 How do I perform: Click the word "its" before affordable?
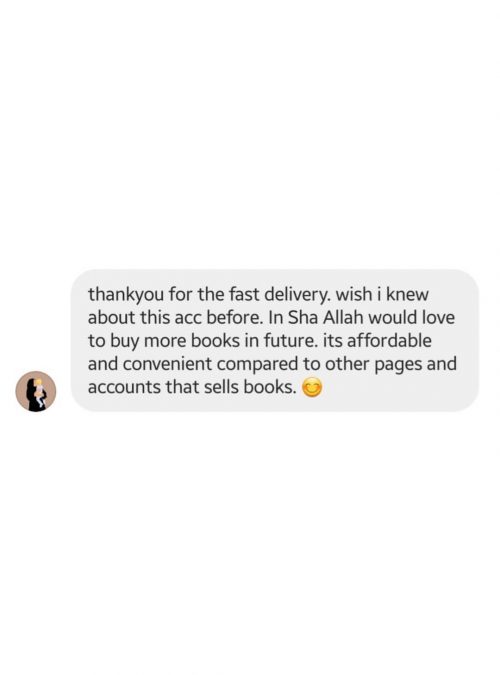(332, 341)
